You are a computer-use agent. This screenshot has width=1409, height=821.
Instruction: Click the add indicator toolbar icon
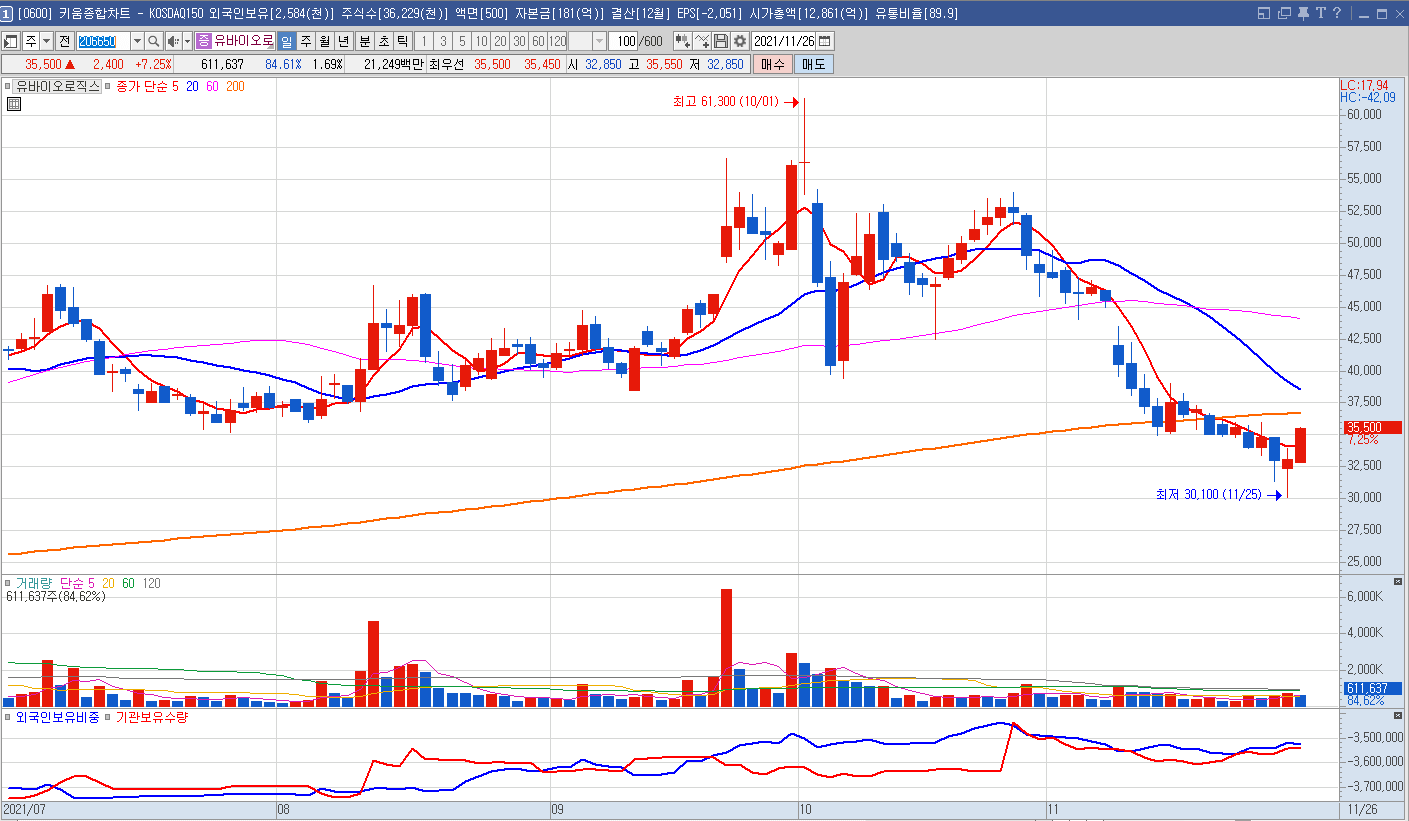(684, 41)
